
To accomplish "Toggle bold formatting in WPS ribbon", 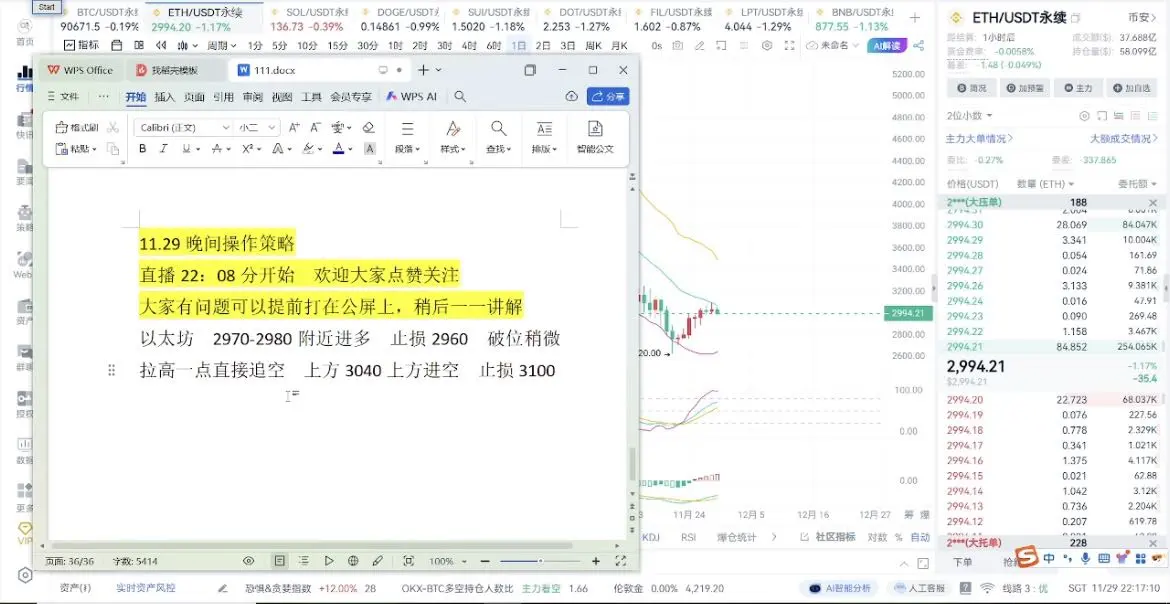I will coord(143,149).
